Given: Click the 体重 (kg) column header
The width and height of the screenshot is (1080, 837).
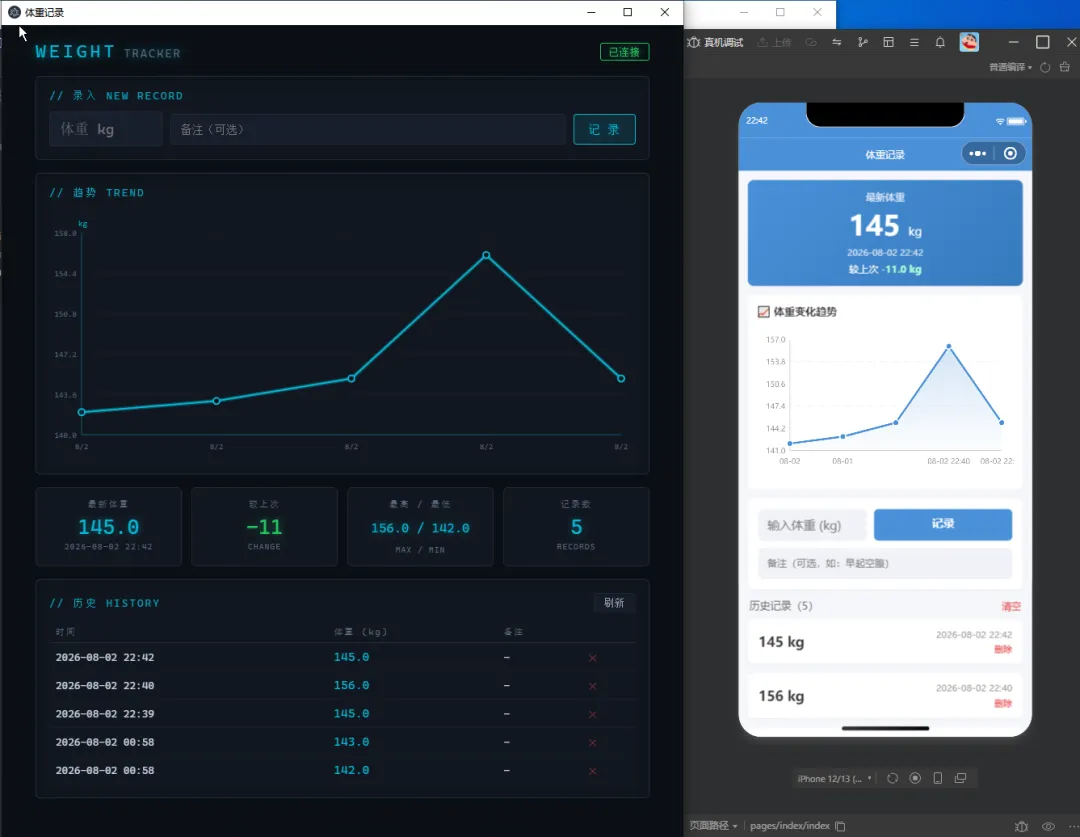Looking at the screenshot, I should click(x=360, y=632).
